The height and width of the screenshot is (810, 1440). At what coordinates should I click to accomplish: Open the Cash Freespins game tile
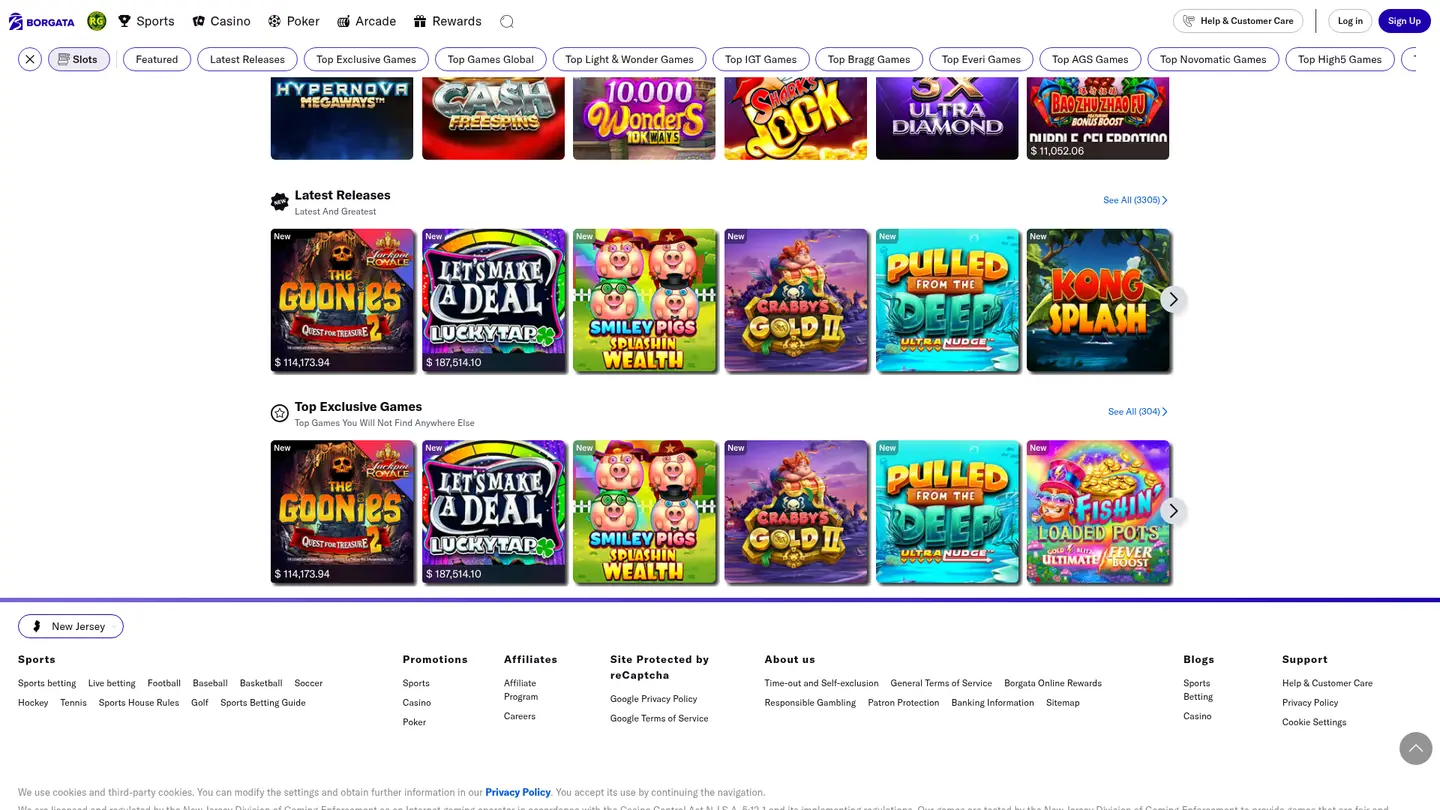click(493, 118)
